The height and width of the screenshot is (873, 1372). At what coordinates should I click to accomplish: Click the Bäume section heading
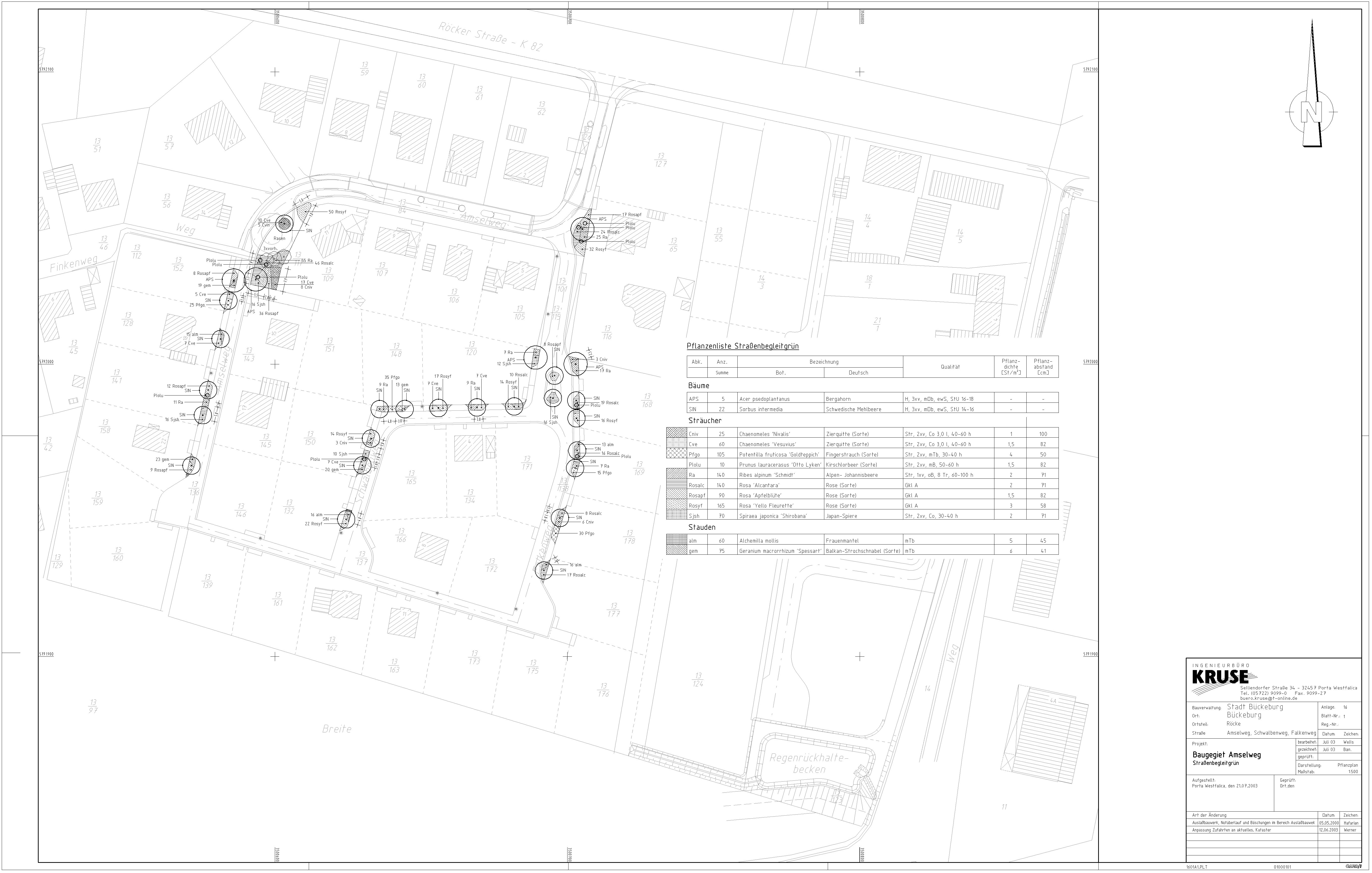coord(699,386)
